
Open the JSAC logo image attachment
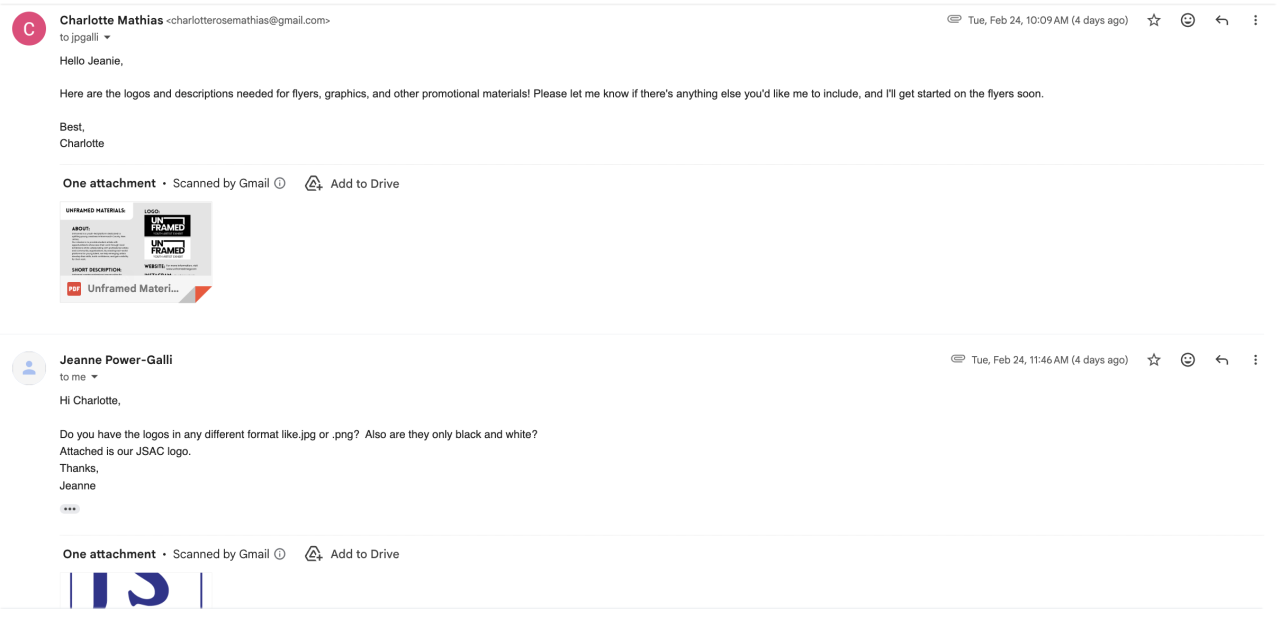tap(136, 591)
